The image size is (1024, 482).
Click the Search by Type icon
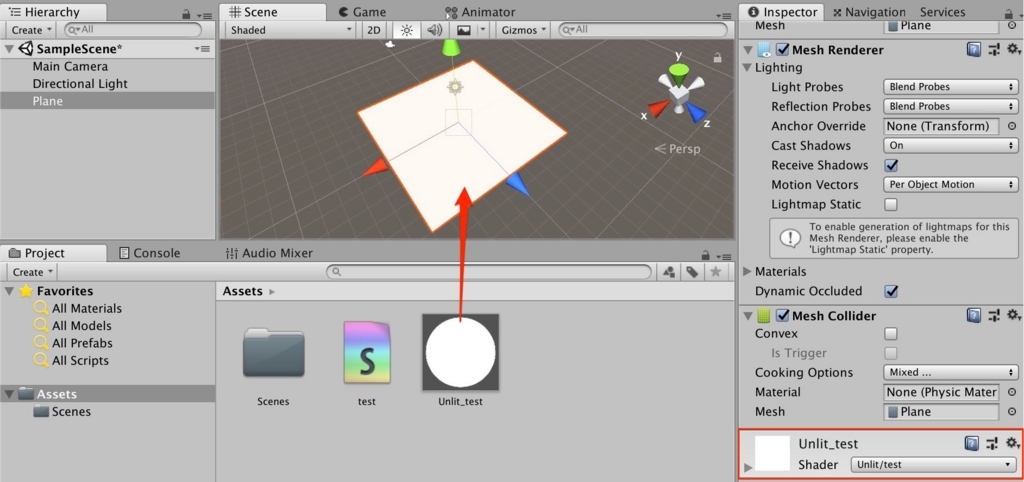point(669,272)
